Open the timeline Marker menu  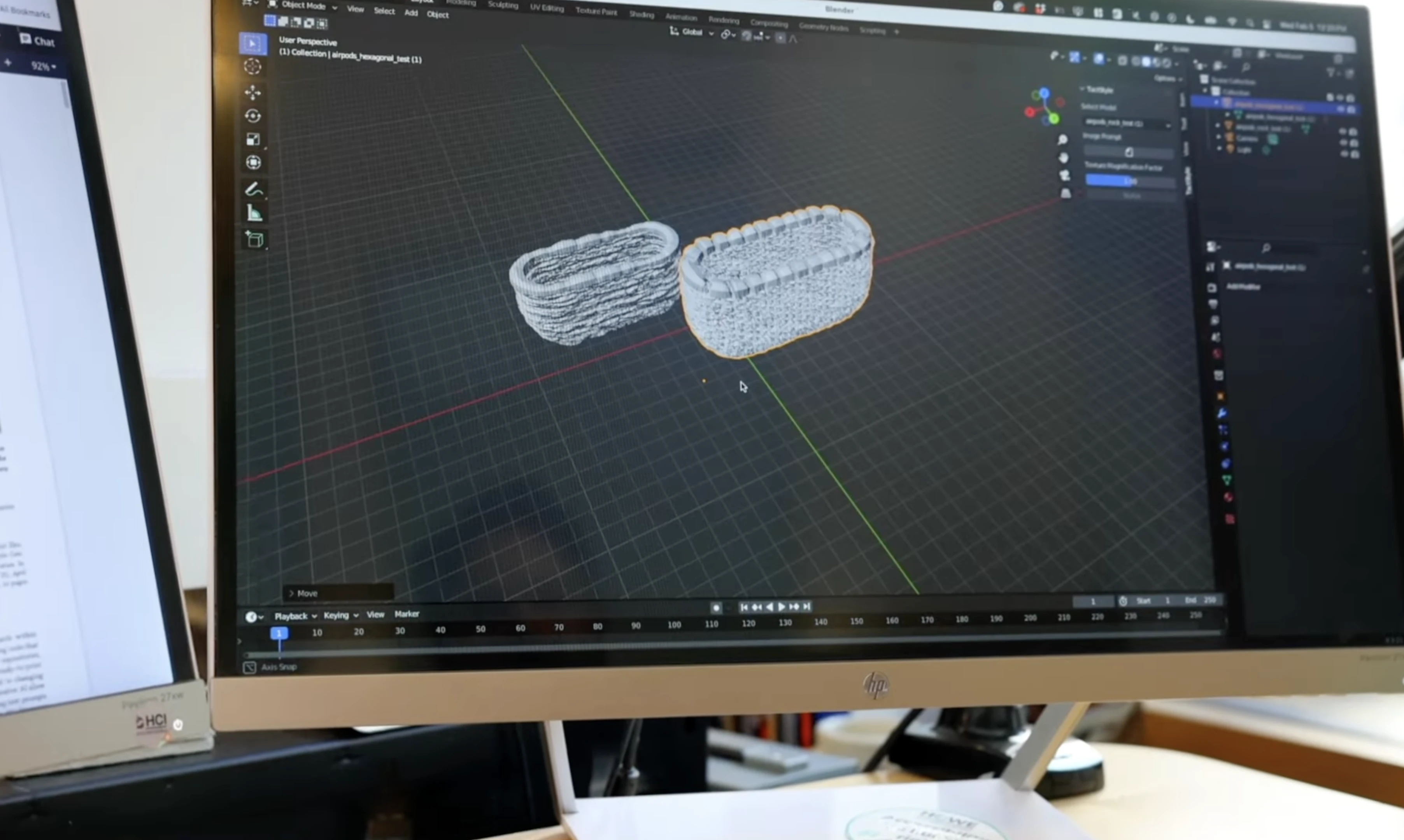click(x=407, y=614)
